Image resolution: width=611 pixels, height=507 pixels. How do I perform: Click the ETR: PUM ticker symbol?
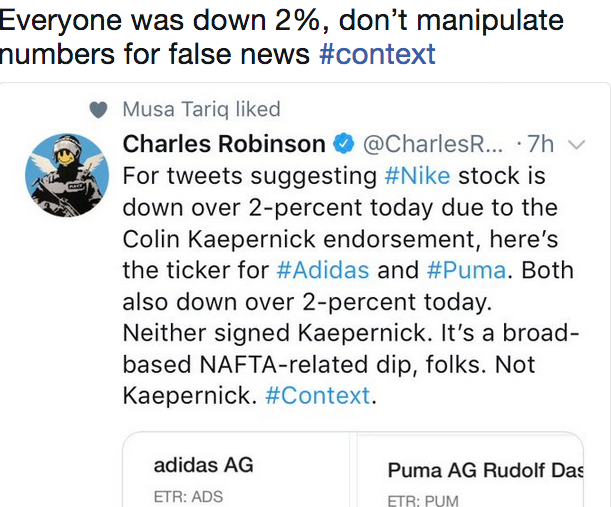coord(423,497)
